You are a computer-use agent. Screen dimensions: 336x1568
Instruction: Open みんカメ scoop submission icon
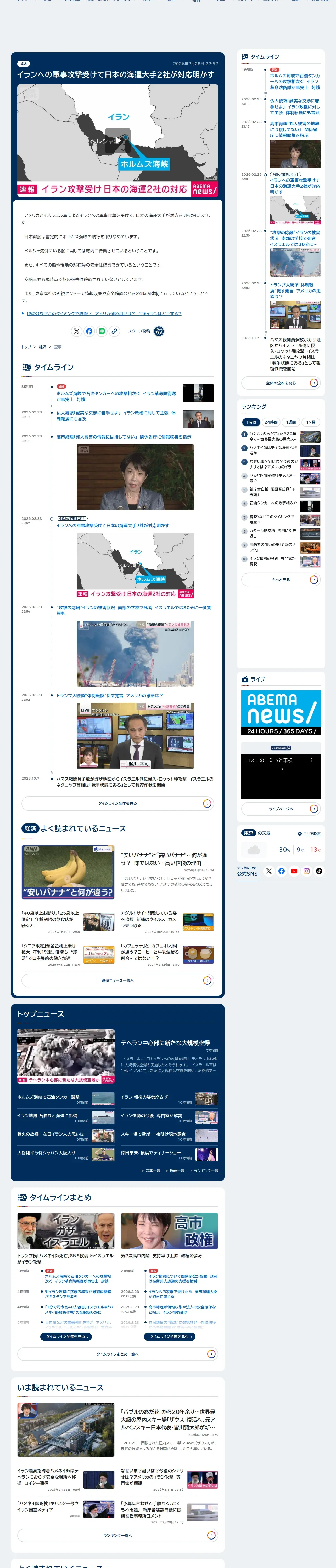[x=159, y=331]
